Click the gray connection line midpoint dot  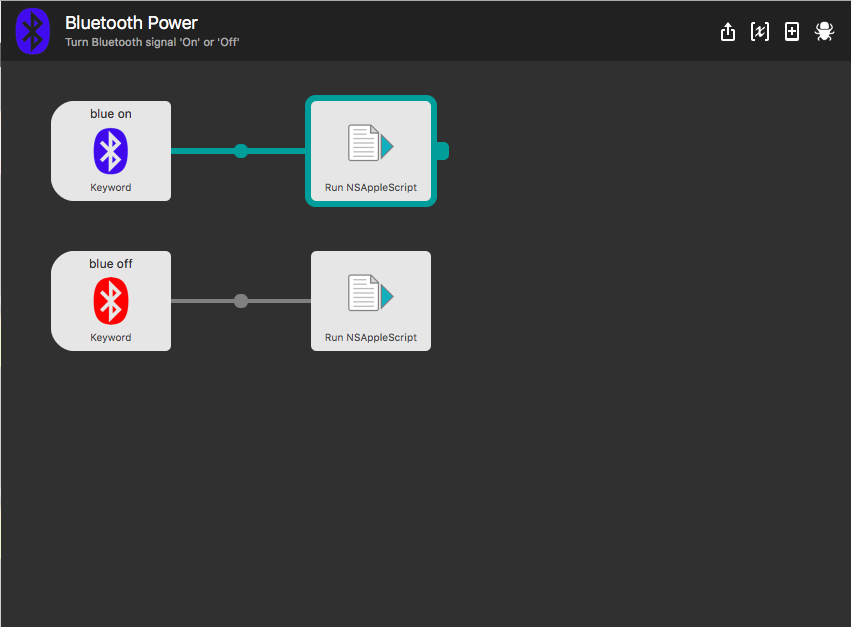(241, 301)
